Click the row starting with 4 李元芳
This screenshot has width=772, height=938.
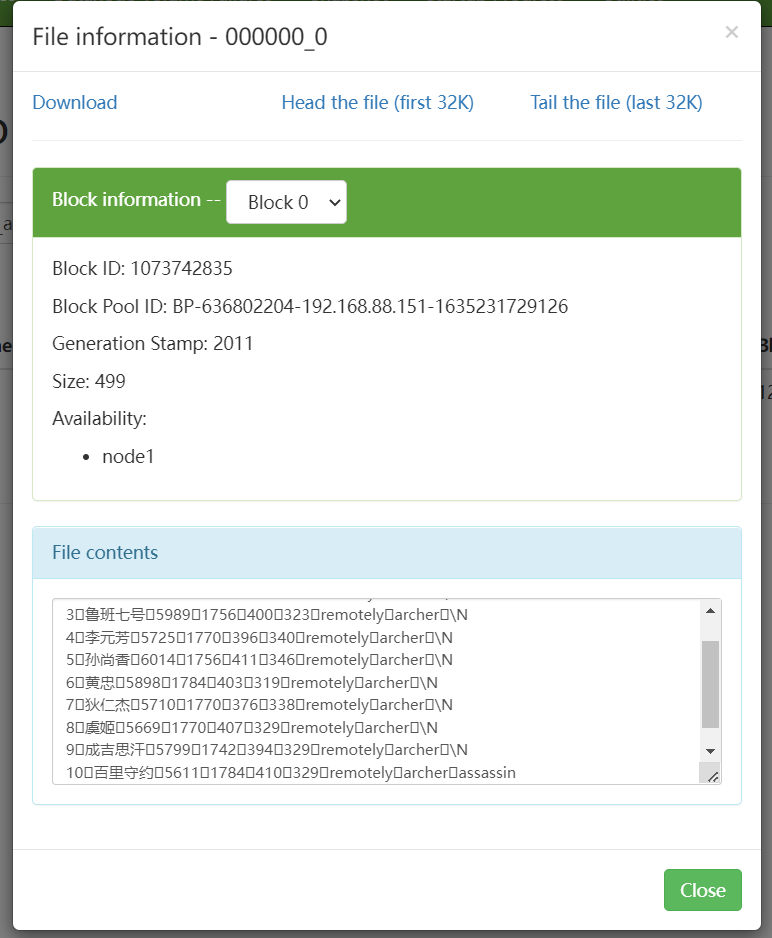tap(259, 638)
